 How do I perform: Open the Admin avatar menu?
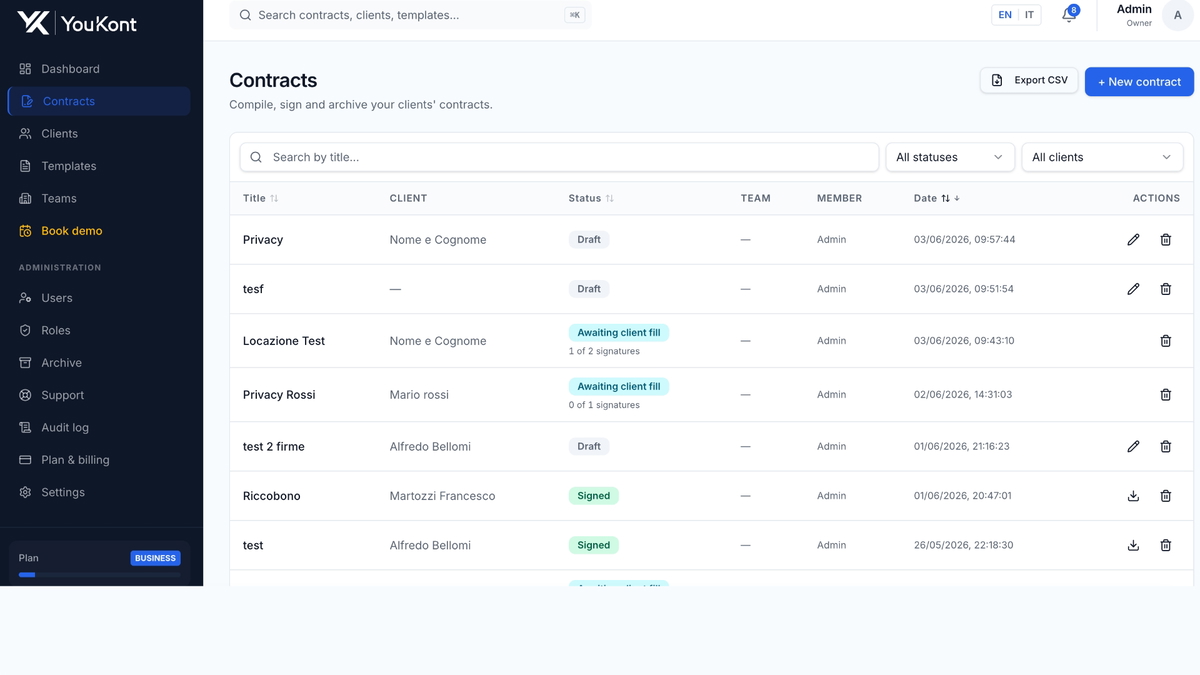point(1178,15)
